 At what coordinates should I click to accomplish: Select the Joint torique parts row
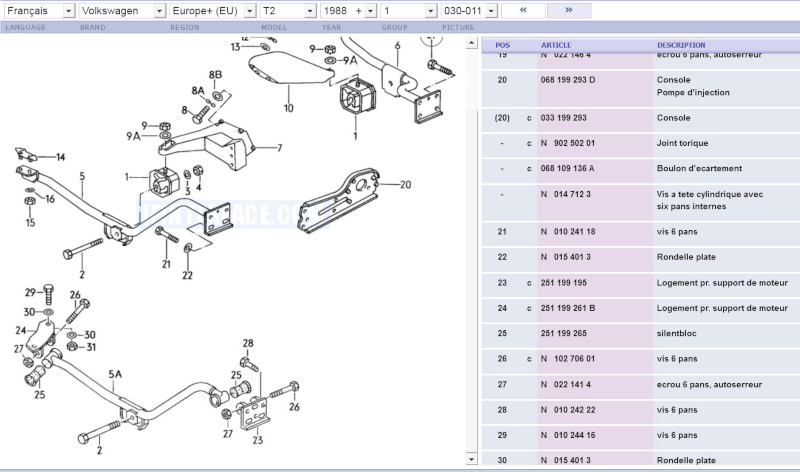click(640, 143)
